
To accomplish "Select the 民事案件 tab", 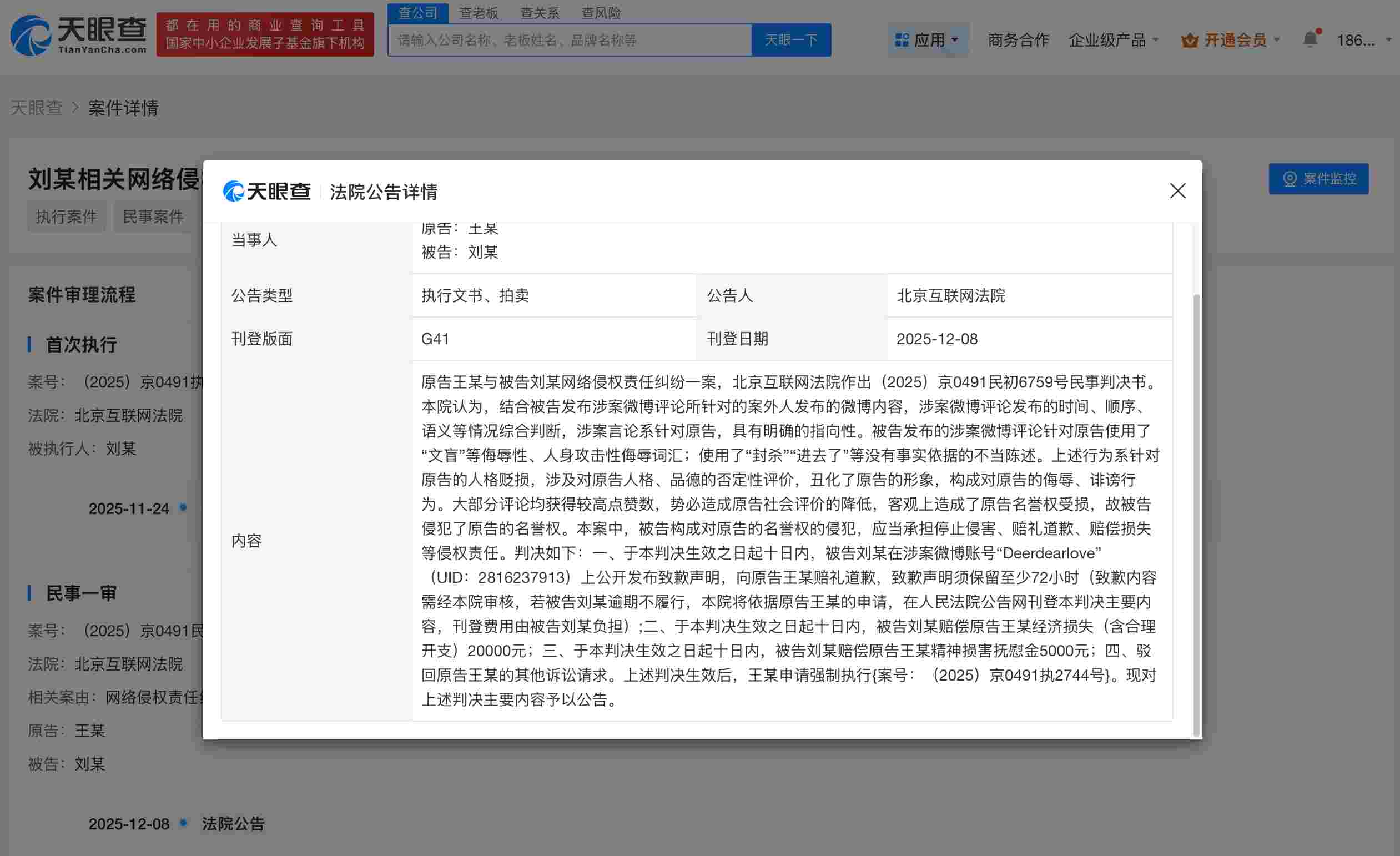I will (153, 216).
